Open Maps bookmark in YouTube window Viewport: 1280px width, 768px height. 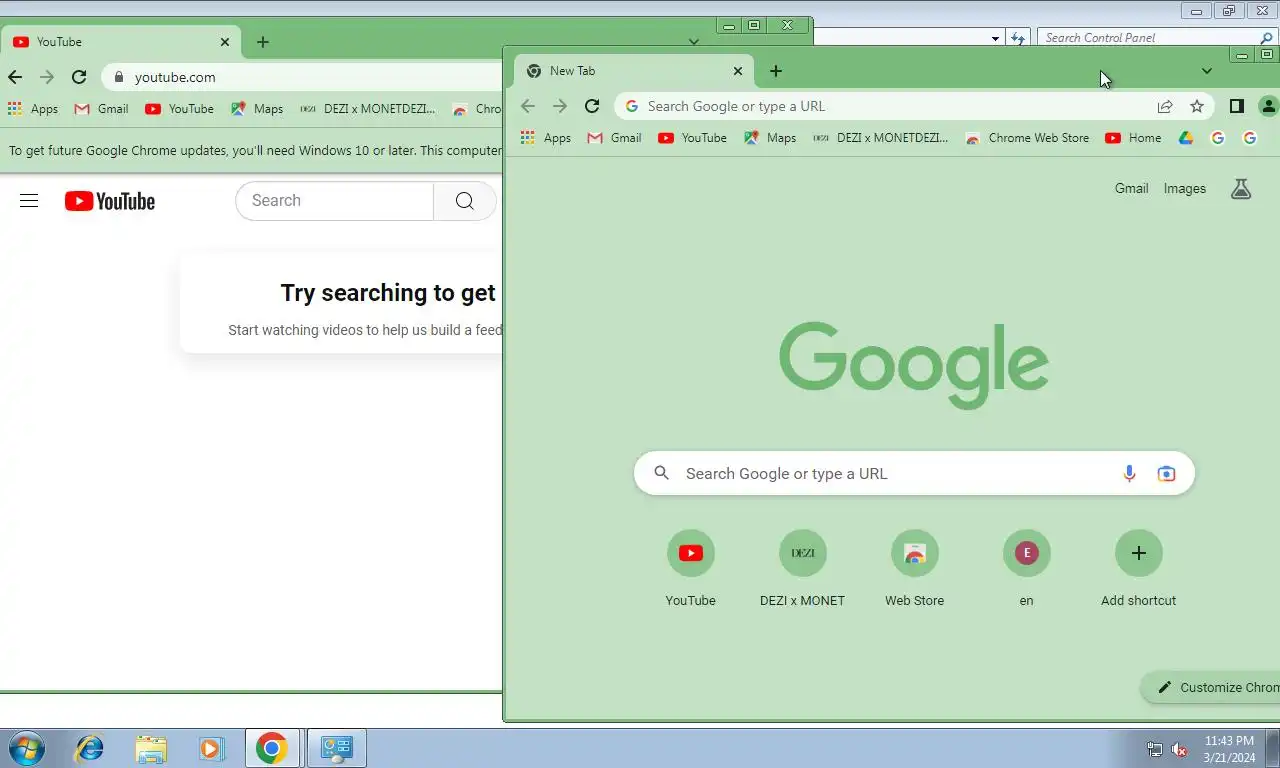click(257, 109)
